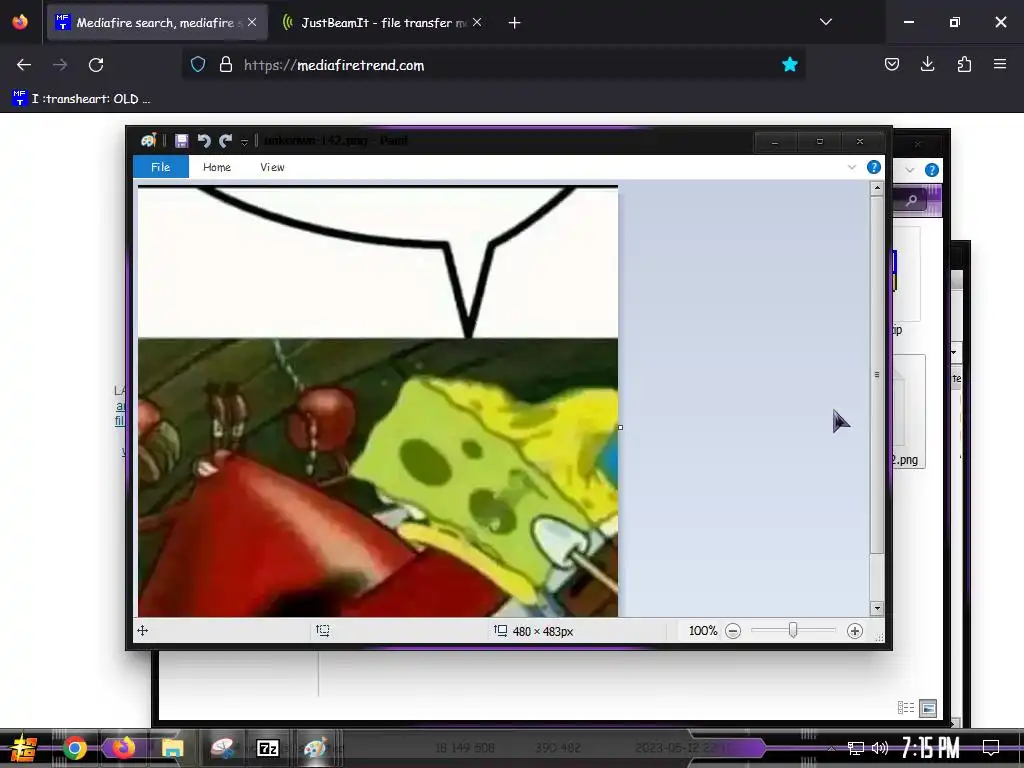The height and width of the screenshot is (768, 1024).
Task: Expand the Paint ribbon with the chevron
Action: [852, 167]
